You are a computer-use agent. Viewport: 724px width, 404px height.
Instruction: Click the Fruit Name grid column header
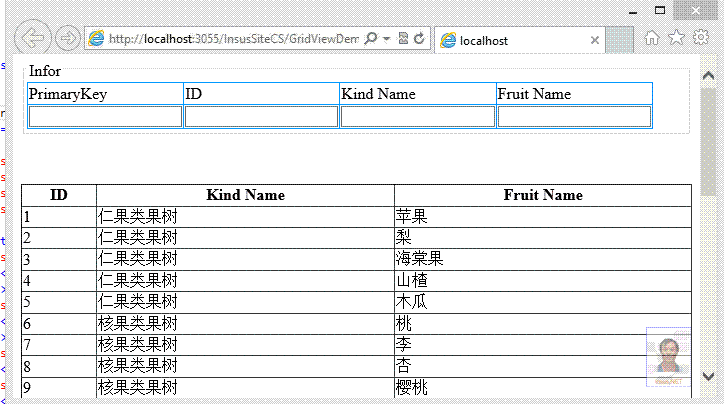(x=543, y=195)
